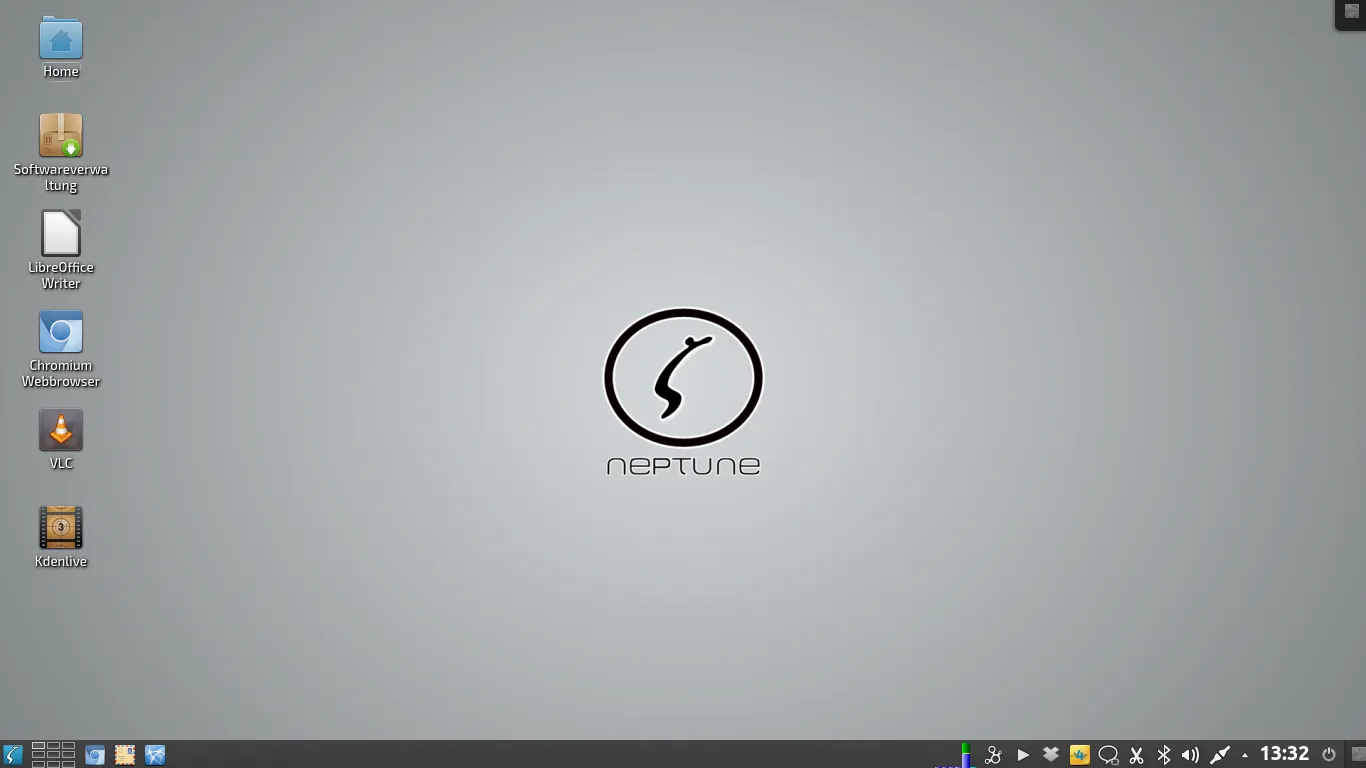Open the KDE Connect tray icon

[994, 754]
